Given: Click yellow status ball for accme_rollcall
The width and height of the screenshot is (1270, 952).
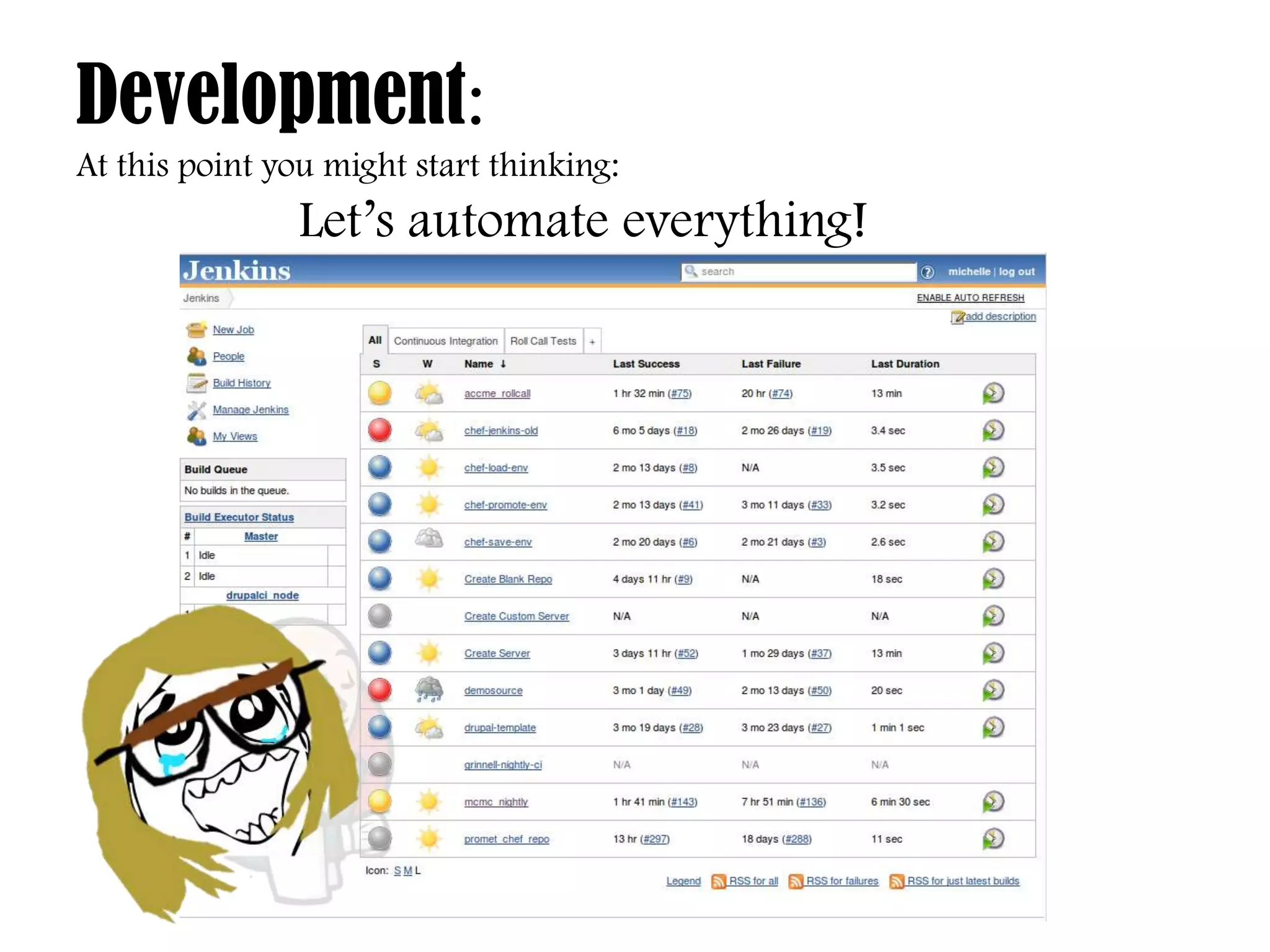Looking at the screenshot, I should click(x=380, y=393).
